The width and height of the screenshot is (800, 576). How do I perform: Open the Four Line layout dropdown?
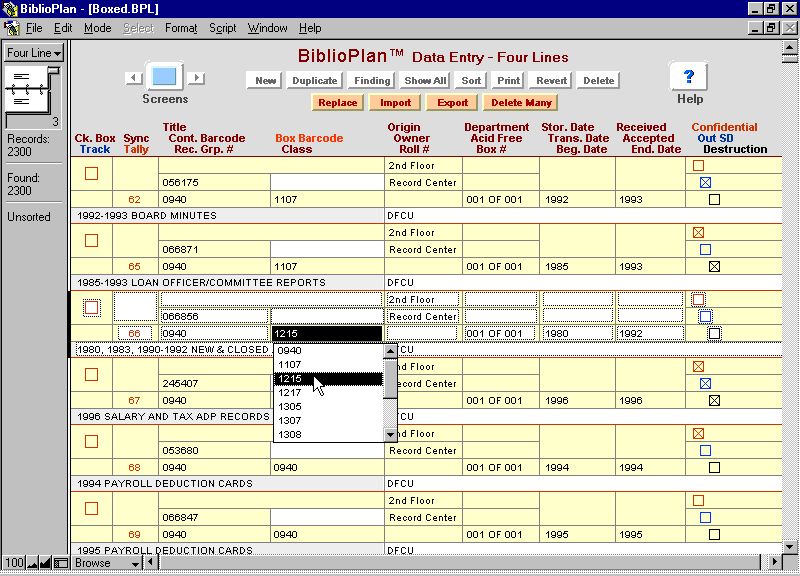(34, 53)
